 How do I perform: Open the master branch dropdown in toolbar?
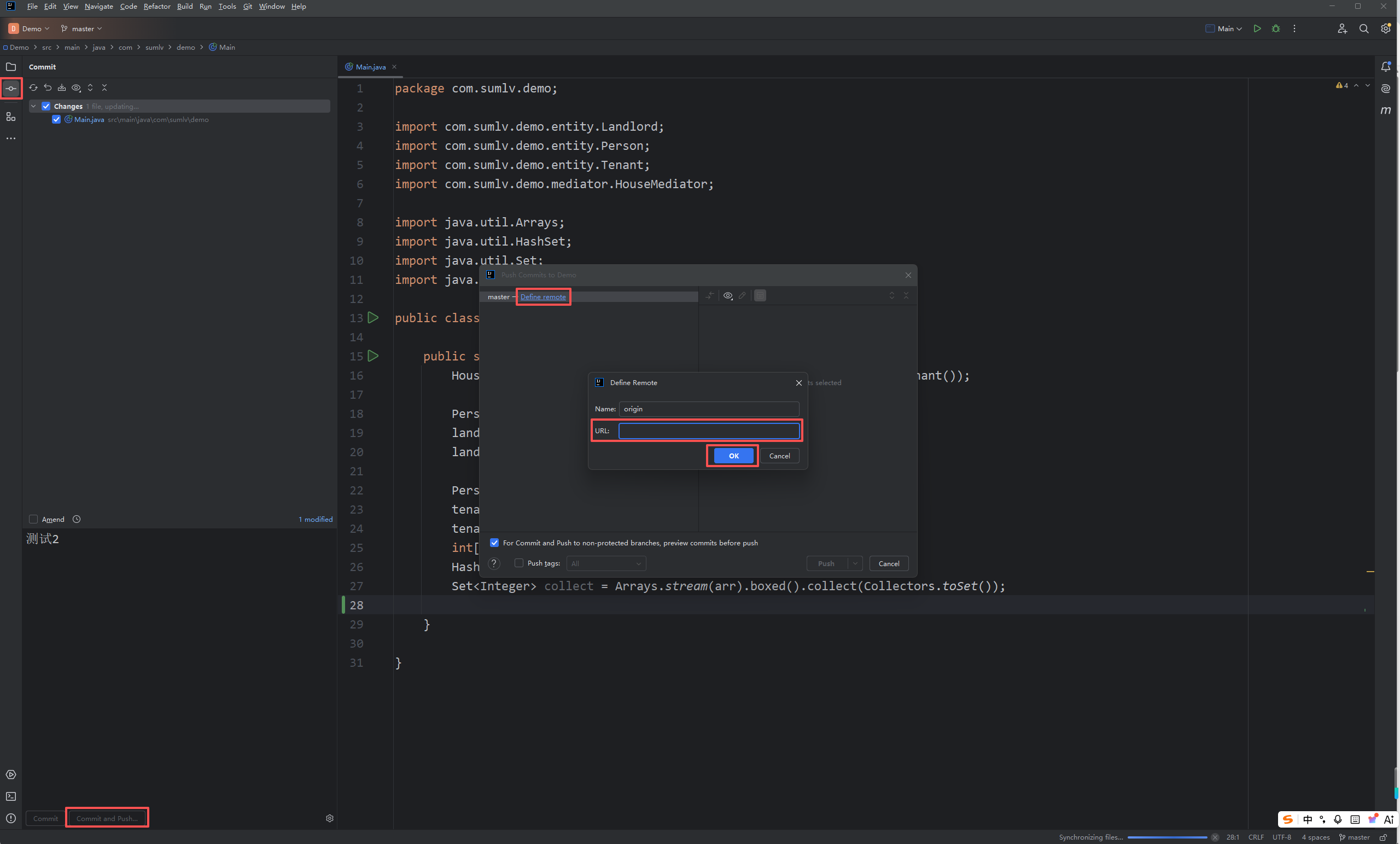(81, 28)
